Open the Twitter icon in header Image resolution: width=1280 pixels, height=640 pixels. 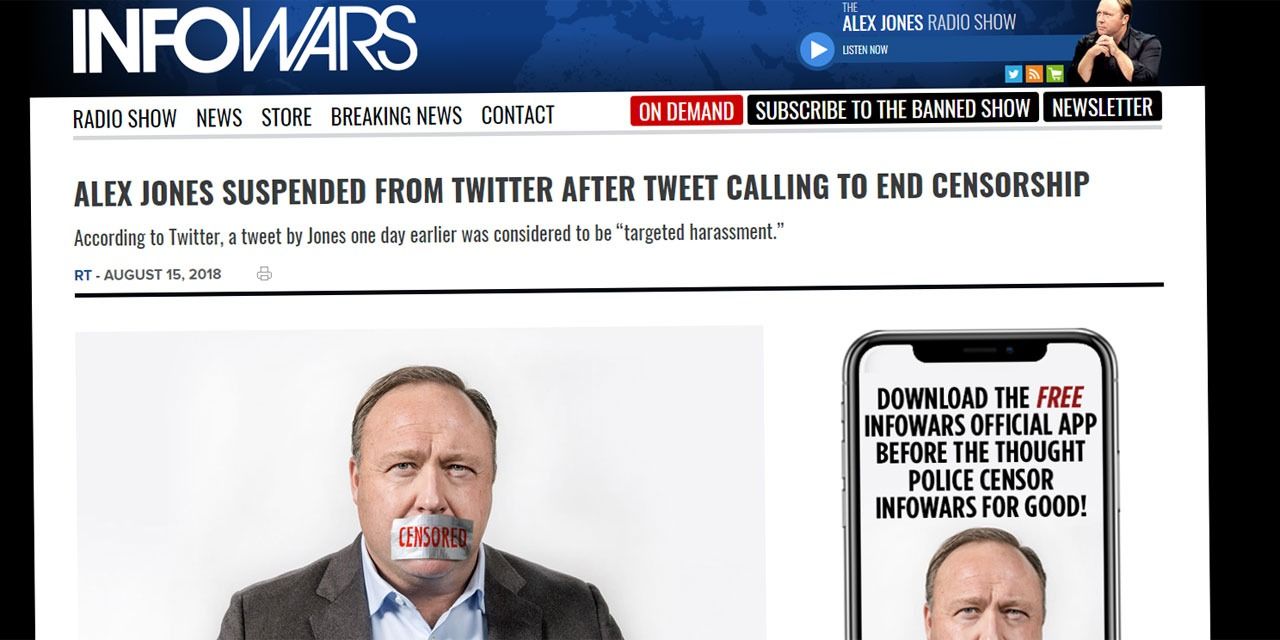(1013, 73)
